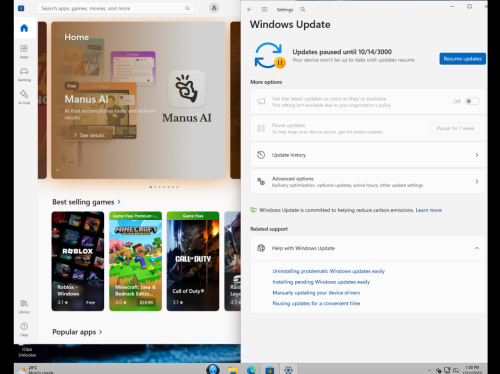Open File Explorer from the taskbar
Viewport: 500px width, 374px height.
pos(233,370)
